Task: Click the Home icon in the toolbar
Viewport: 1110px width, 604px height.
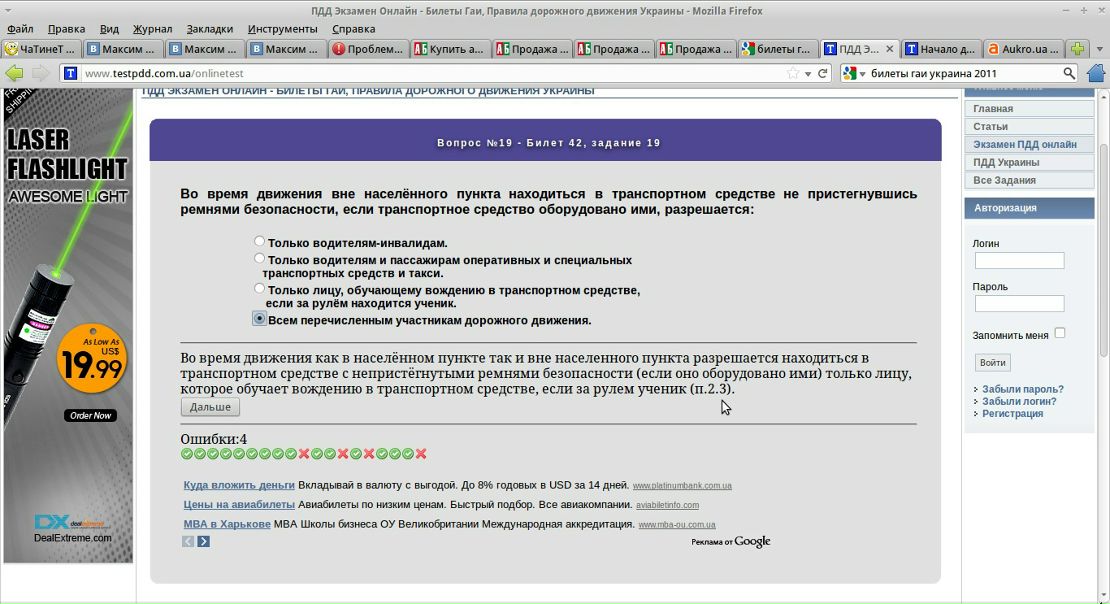Action: [1096, 73]
